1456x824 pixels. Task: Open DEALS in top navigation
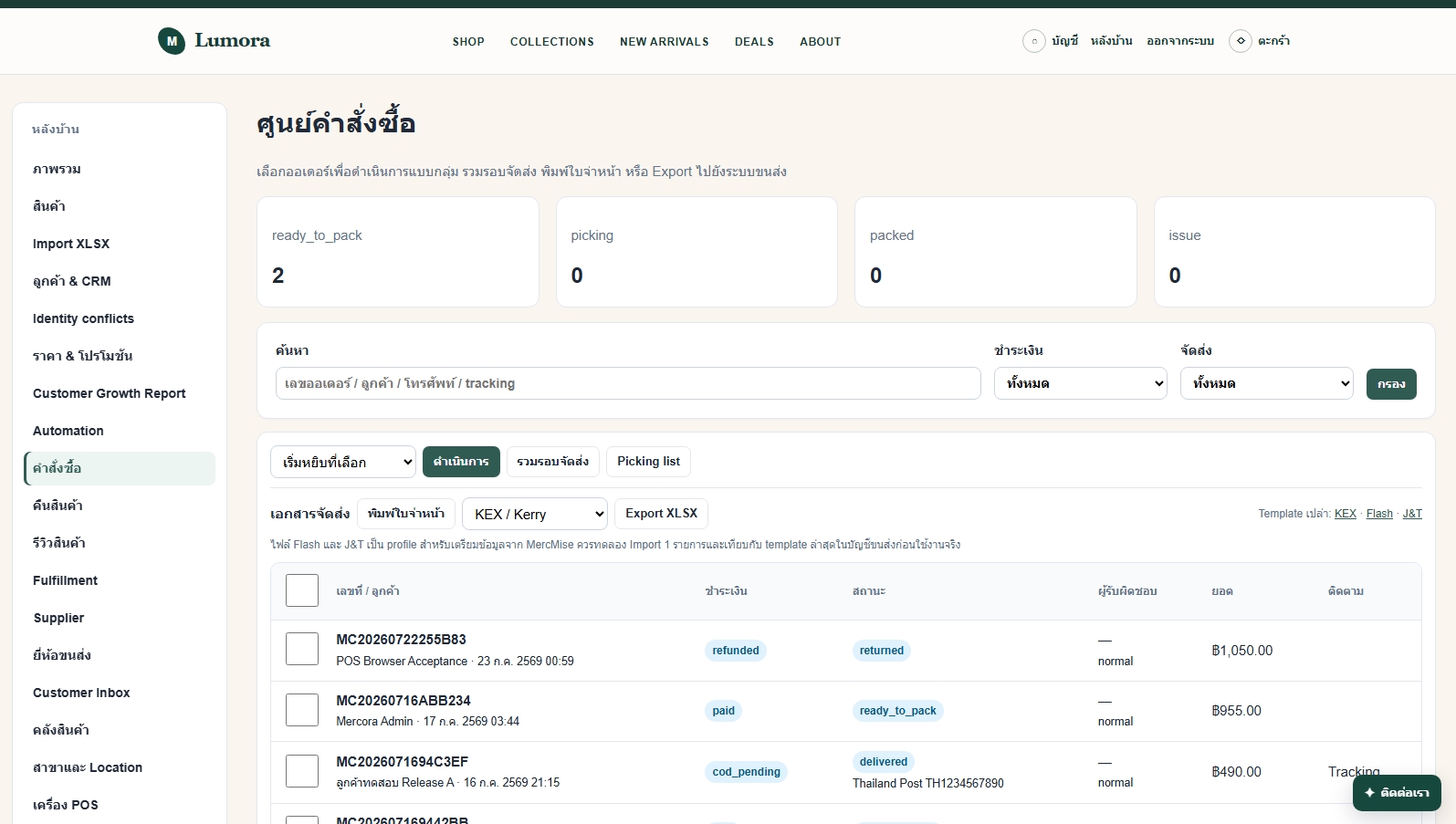pos(754,42)
